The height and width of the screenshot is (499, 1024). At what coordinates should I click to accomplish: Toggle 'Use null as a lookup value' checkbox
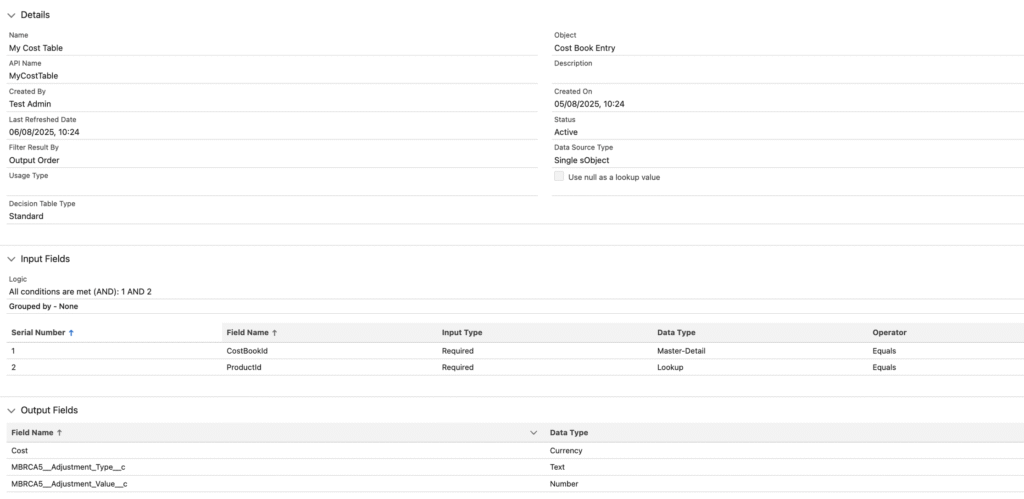pyautogui.click(x=559, y=176)
